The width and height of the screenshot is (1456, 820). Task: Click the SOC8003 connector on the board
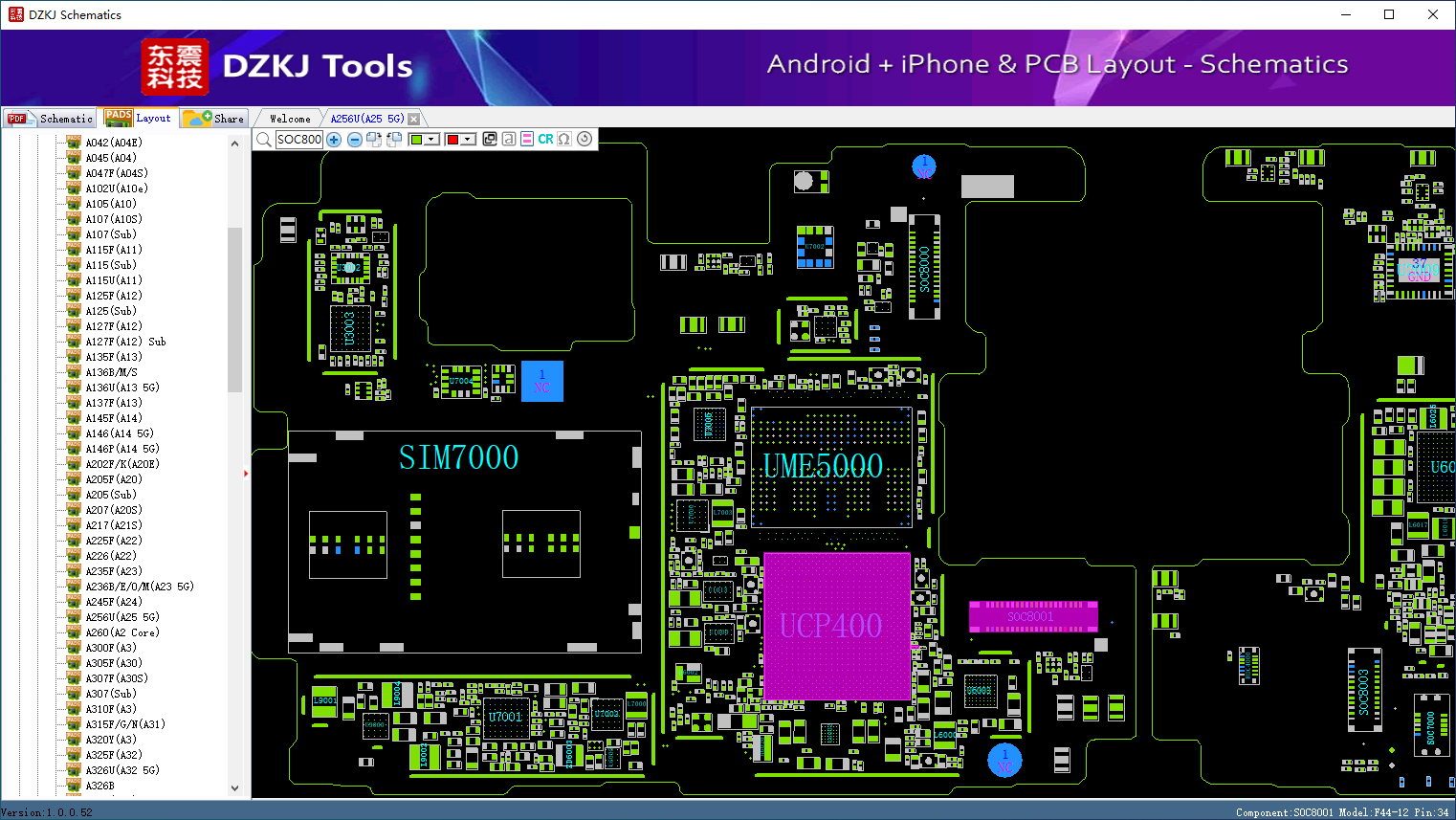[1364, 690]
